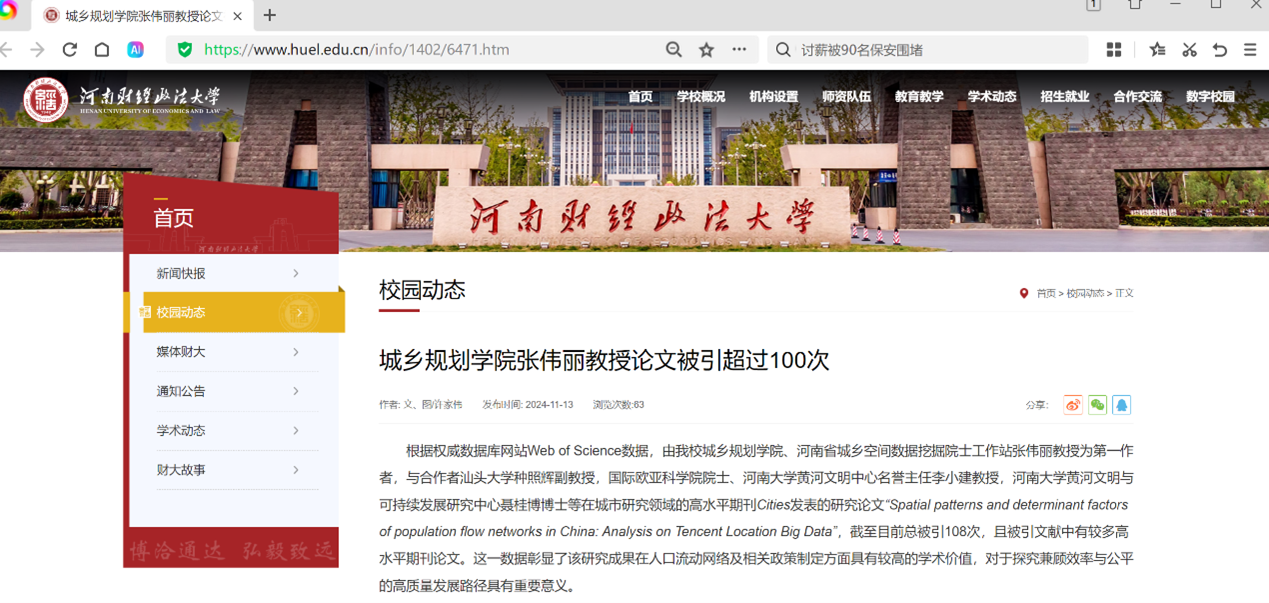
Task: Expand the 新闻快报 sidebar arrow
Action: tap(296, 273)
